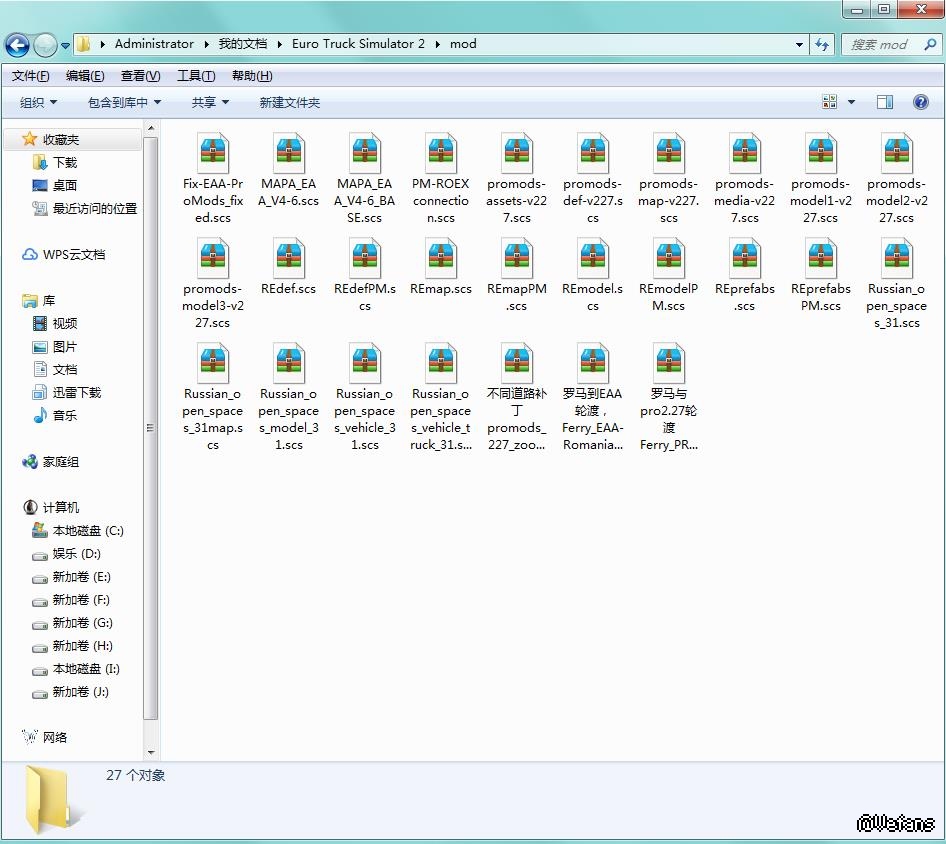The width and height of the screenshot is (946, 844).
Task: Click the refresh button beside address bar
Action: click(822, 44)
